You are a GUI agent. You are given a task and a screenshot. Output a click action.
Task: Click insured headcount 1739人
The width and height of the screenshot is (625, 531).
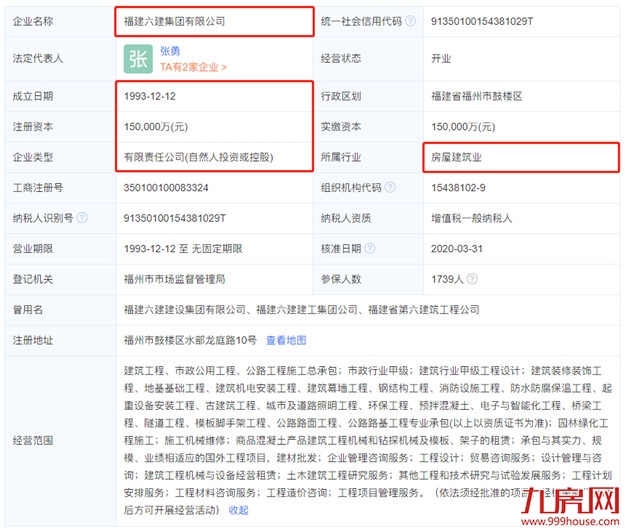(448, 279)
